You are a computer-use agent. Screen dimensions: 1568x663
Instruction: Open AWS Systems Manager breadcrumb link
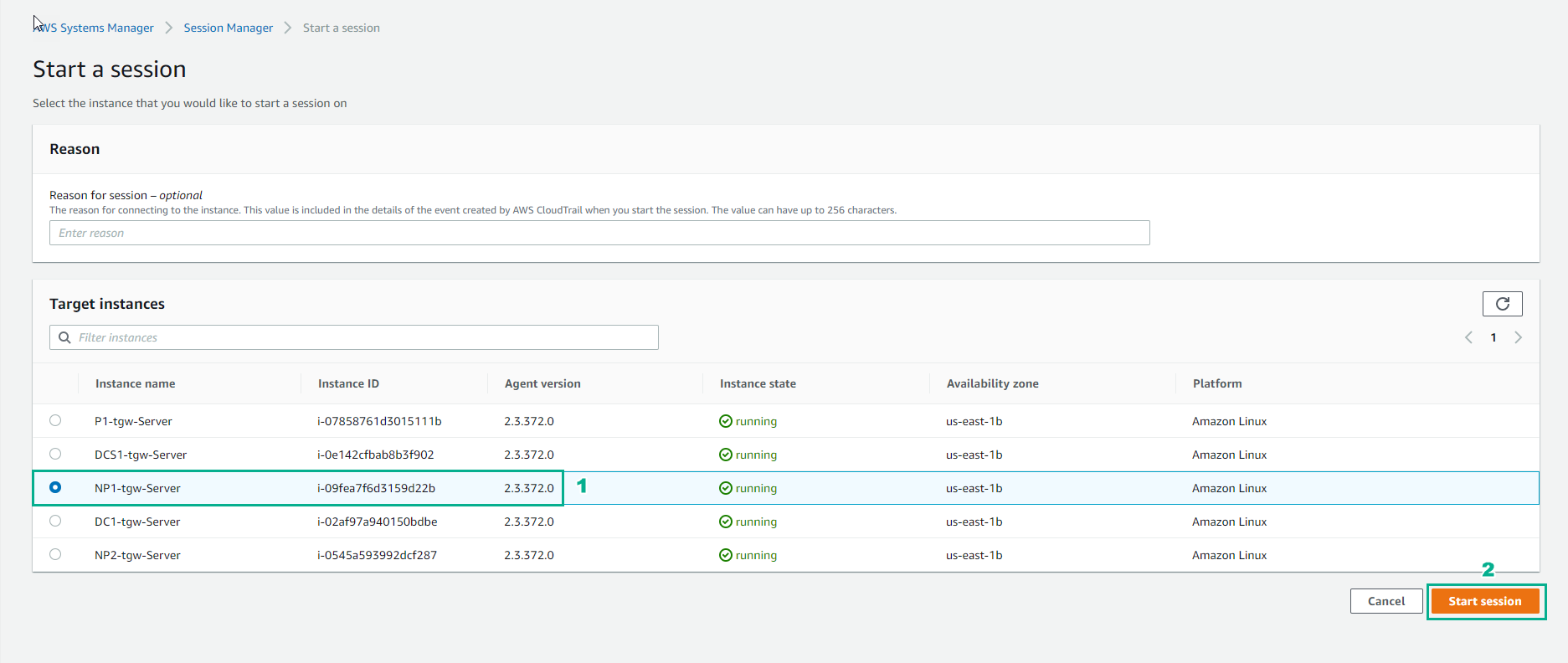pos(94,28)
